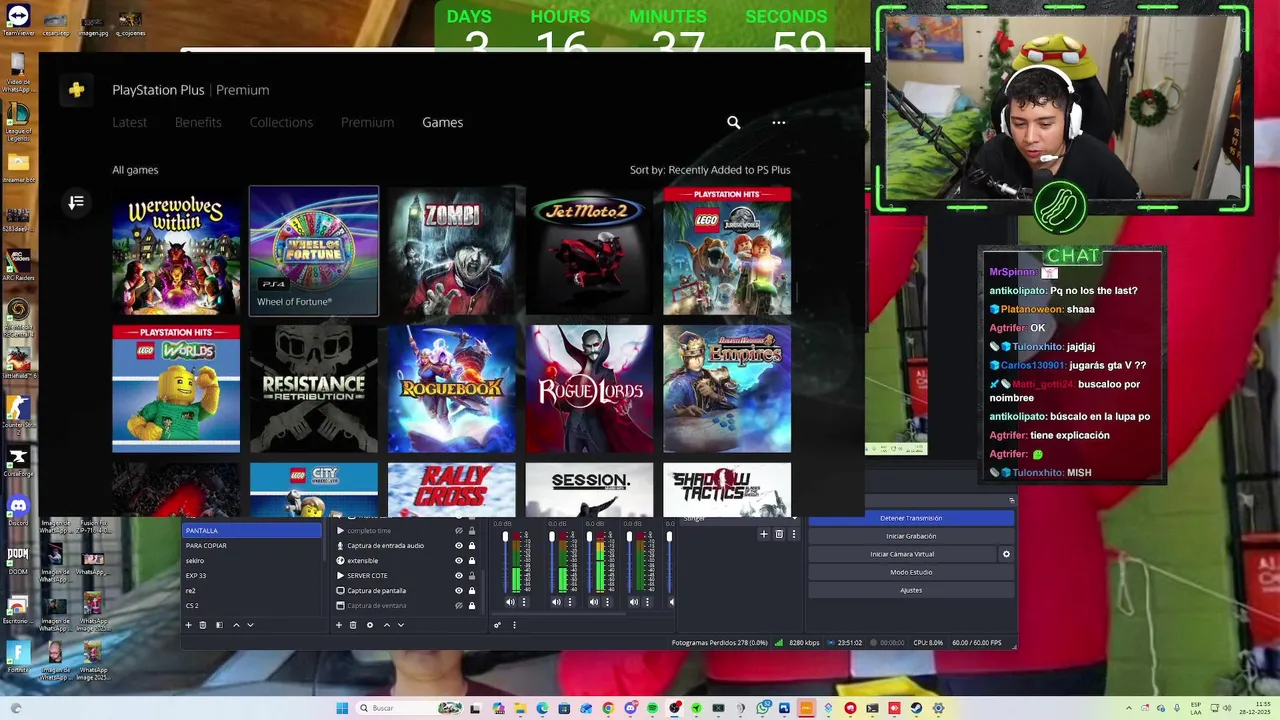Add scene transition with the plus icon
This screenshot has width=1280, height=720.
(764, 534)
